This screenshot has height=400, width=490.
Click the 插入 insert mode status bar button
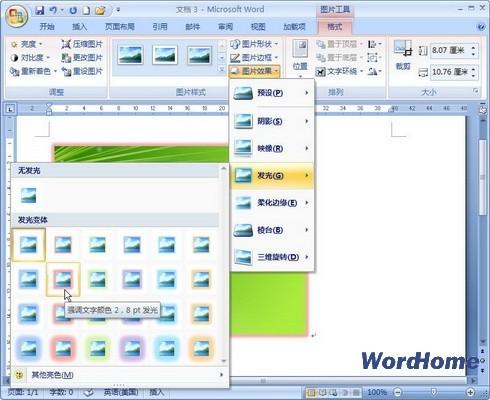point(156,392)
